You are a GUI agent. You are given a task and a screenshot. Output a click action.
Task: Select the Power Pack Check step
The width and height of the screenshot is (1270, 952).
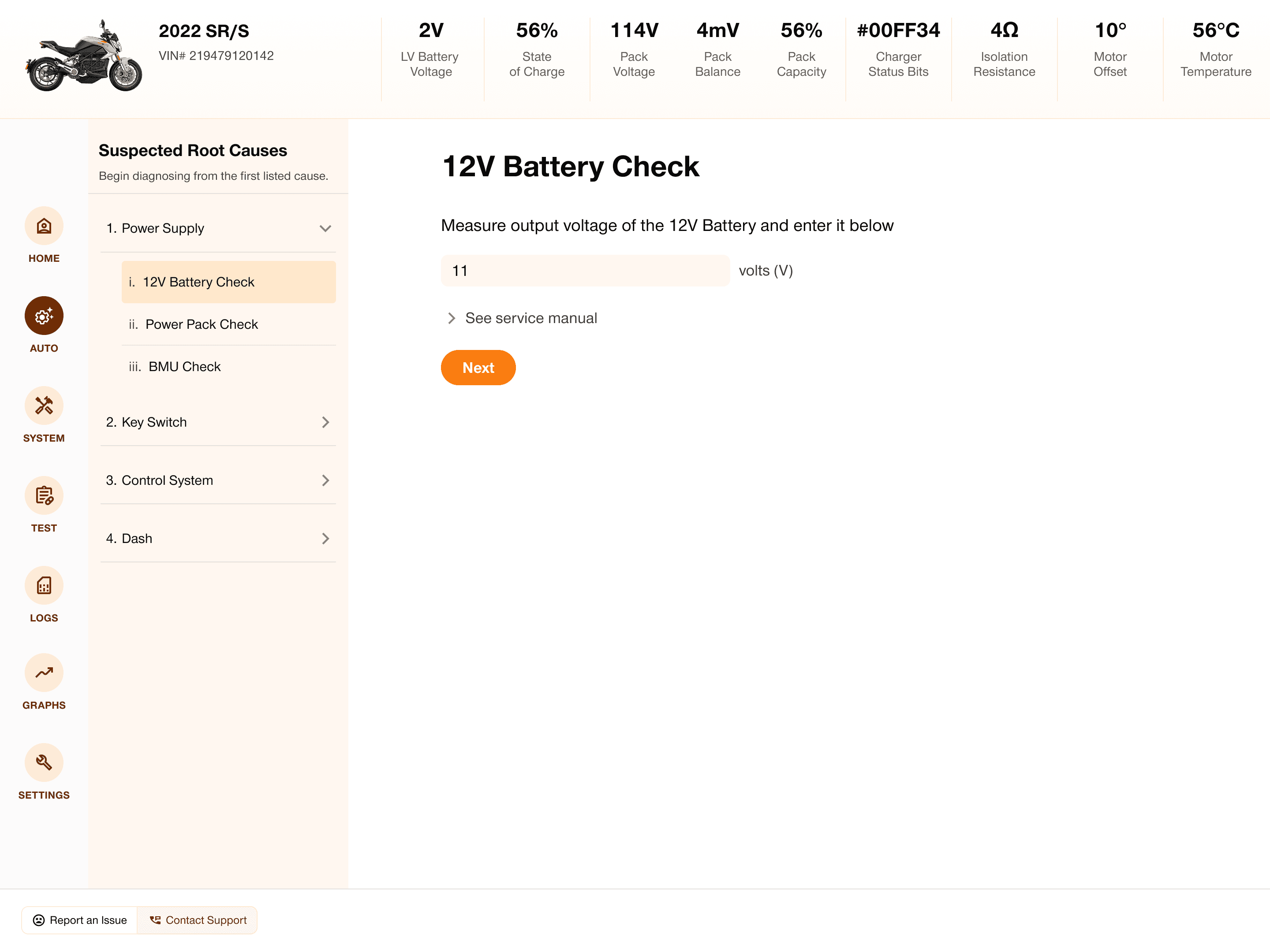click(x=228, y=324)
